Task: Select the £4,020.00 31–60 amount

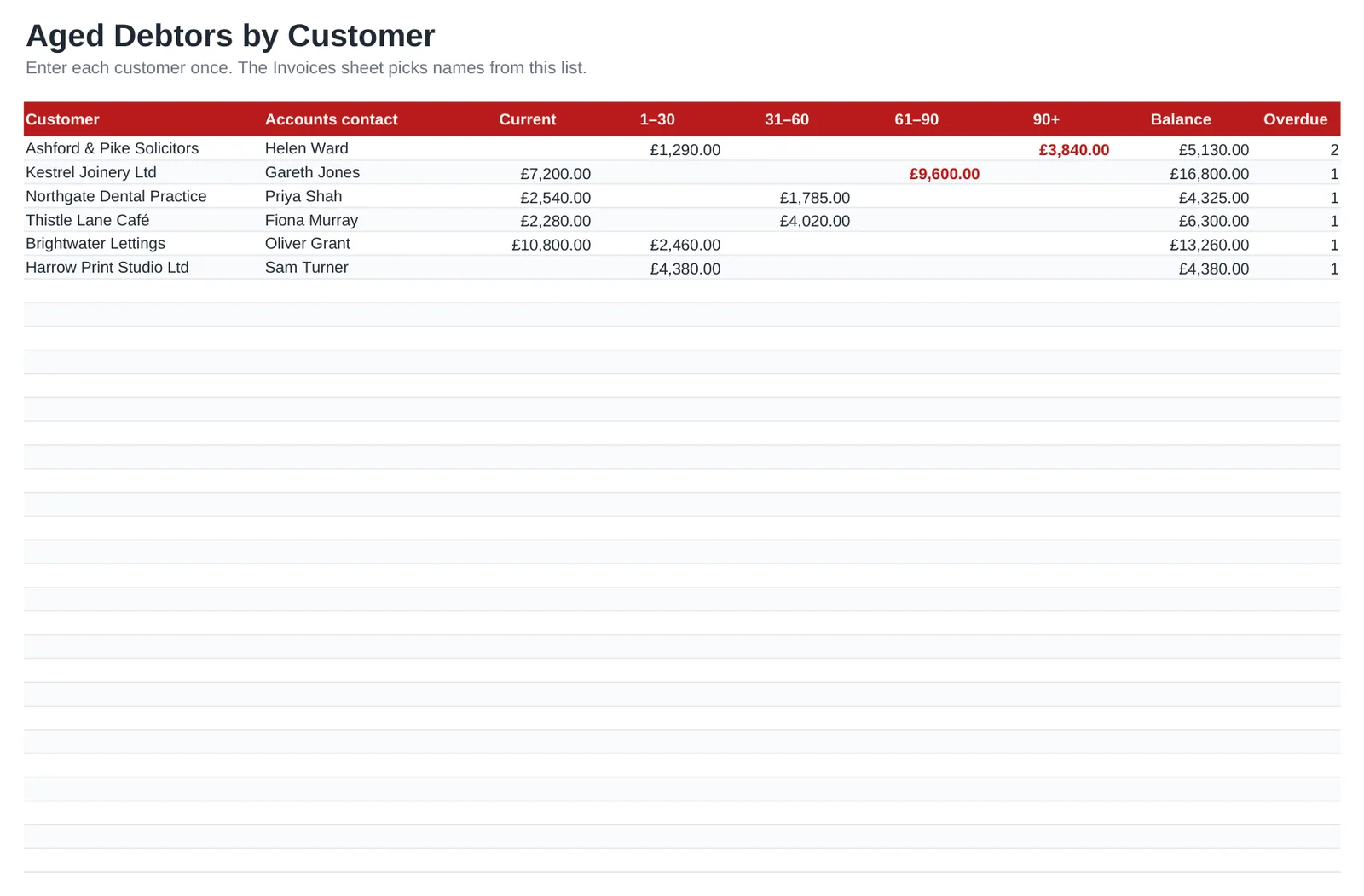Action: (815, 221)
